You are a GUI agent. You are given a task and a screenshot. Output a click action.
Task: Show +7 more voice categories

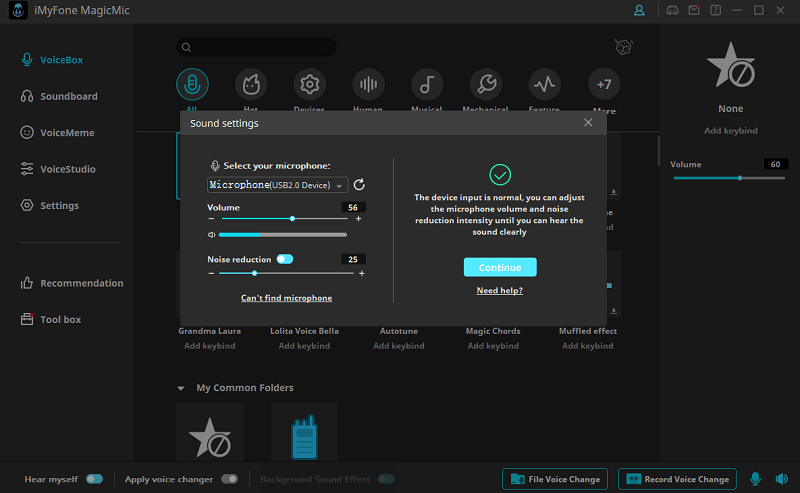604,84
